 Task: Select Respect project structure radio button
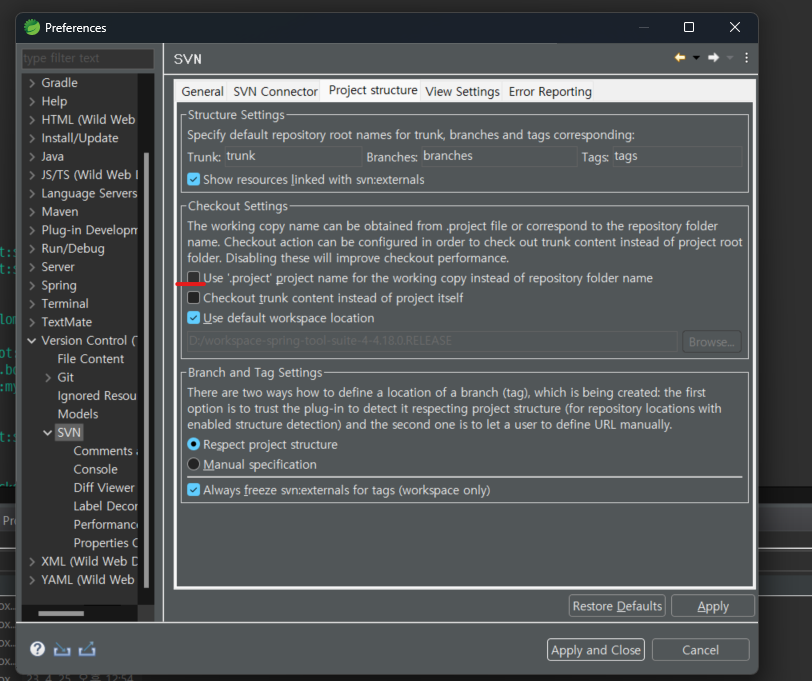click(x=194, y=444)
